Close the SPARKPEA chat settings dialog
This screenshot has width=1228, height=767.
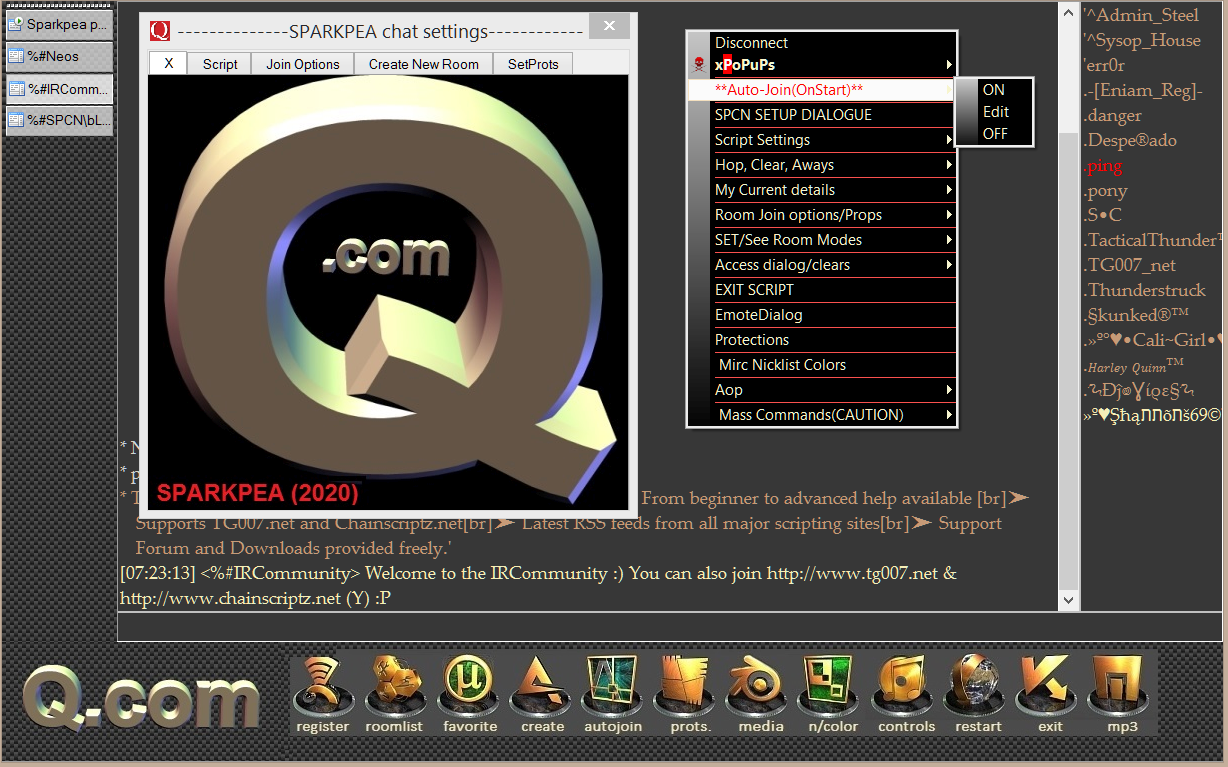point(608,28)
